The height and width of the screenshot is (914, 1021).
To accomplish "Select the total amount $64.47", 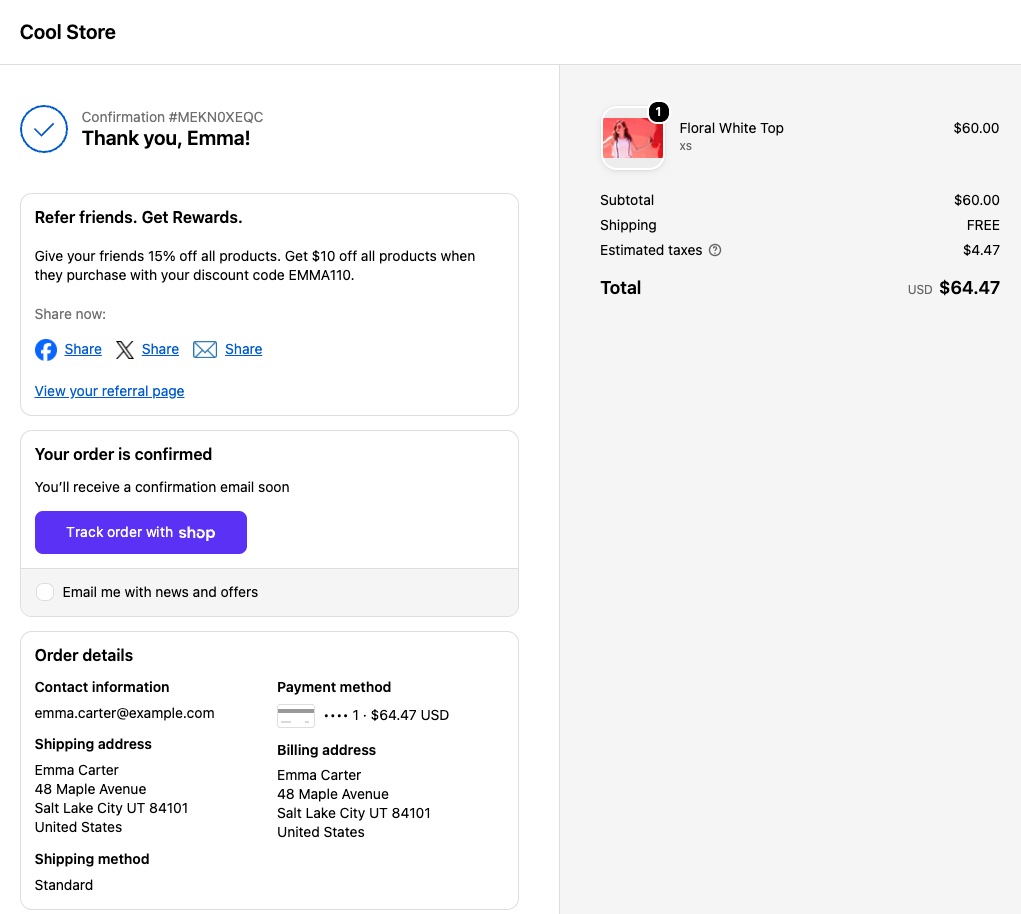I will coord(969,288).
